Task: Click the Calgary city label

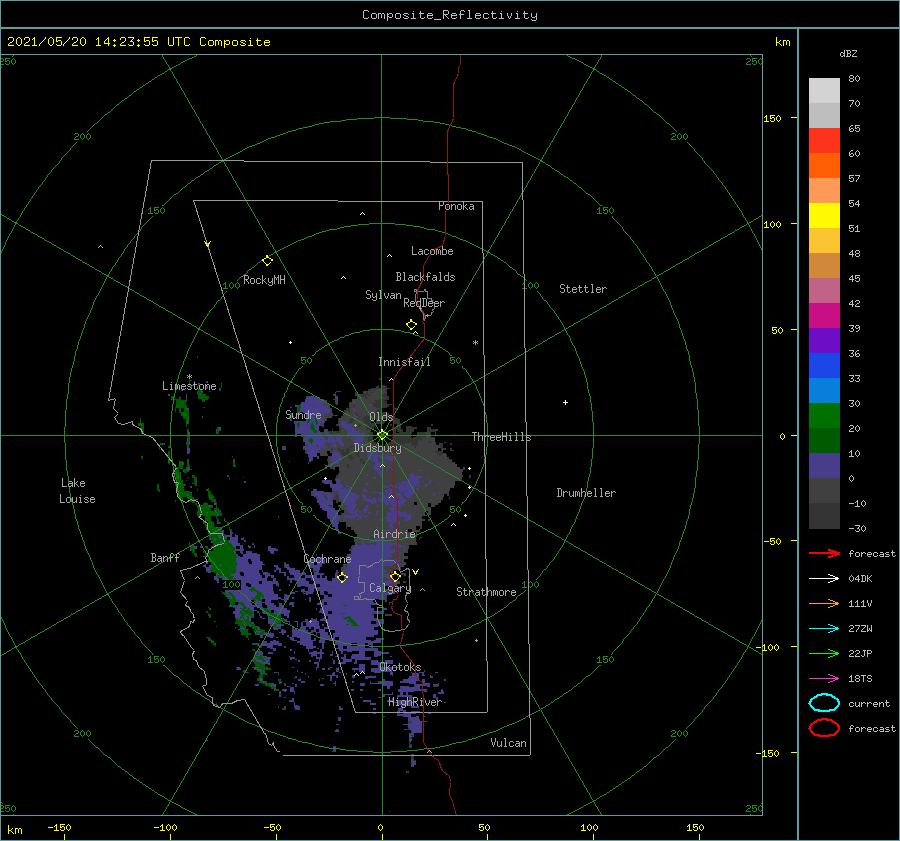Action: (390, 588)
